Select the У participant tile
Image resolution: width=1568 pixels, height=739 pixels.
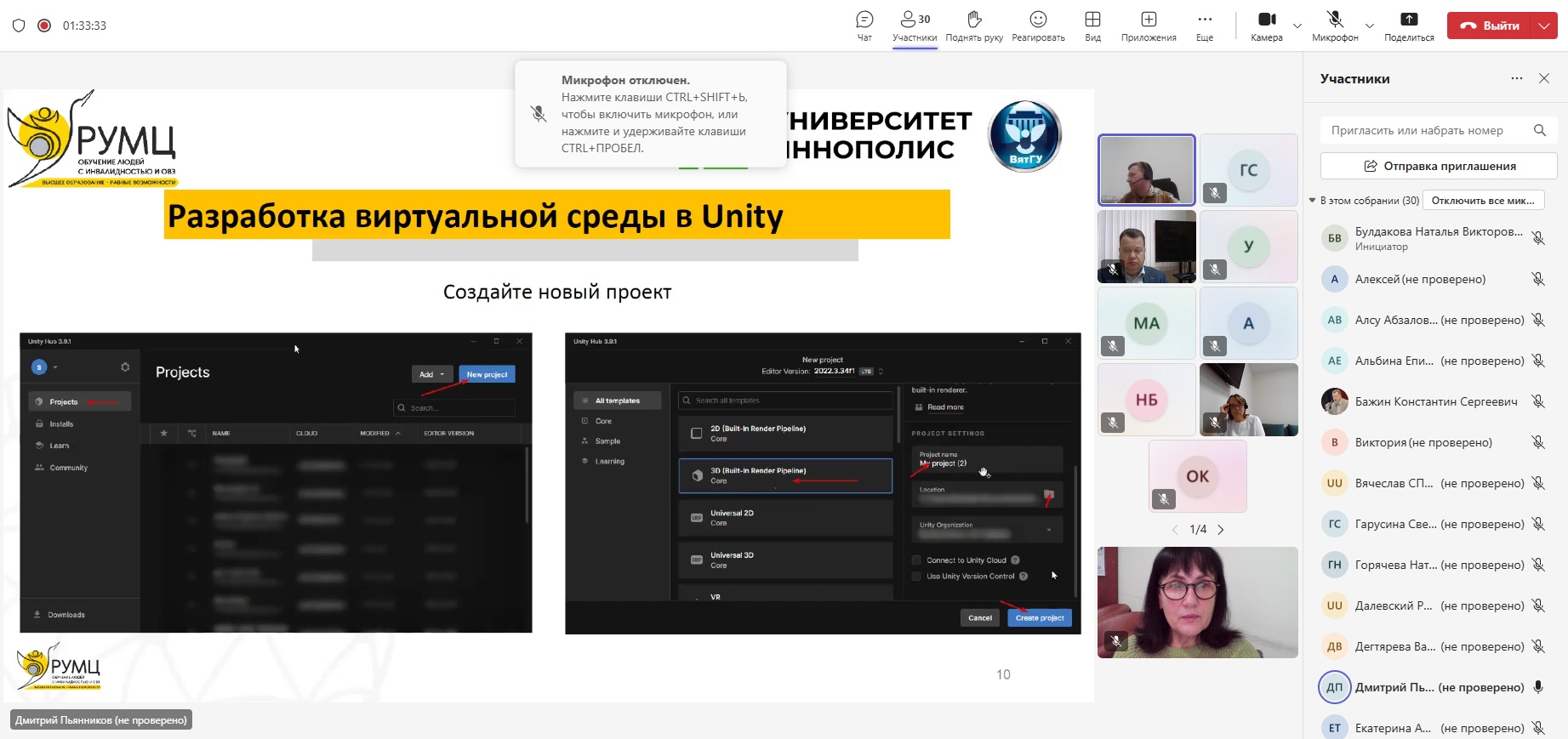[1248, 247]
